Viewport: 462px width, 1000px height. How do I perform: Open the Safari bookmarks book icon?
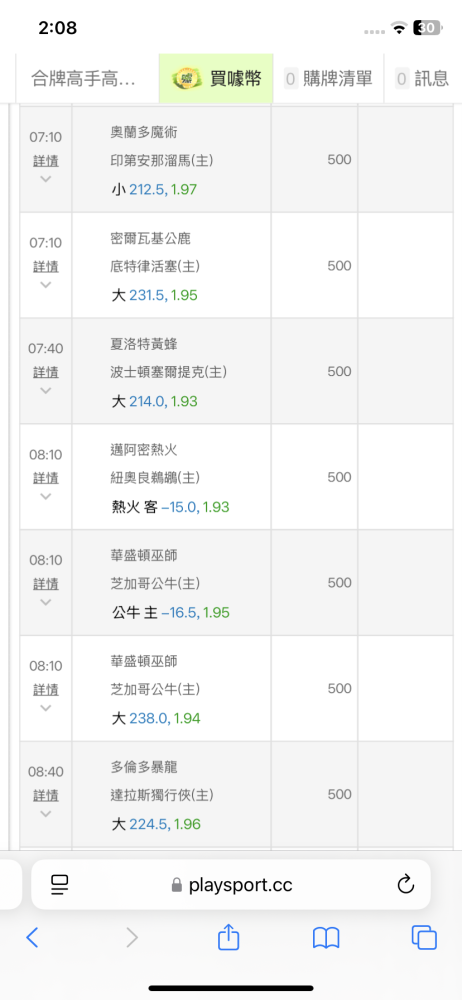pyautogui.click(x=326, y=938)
